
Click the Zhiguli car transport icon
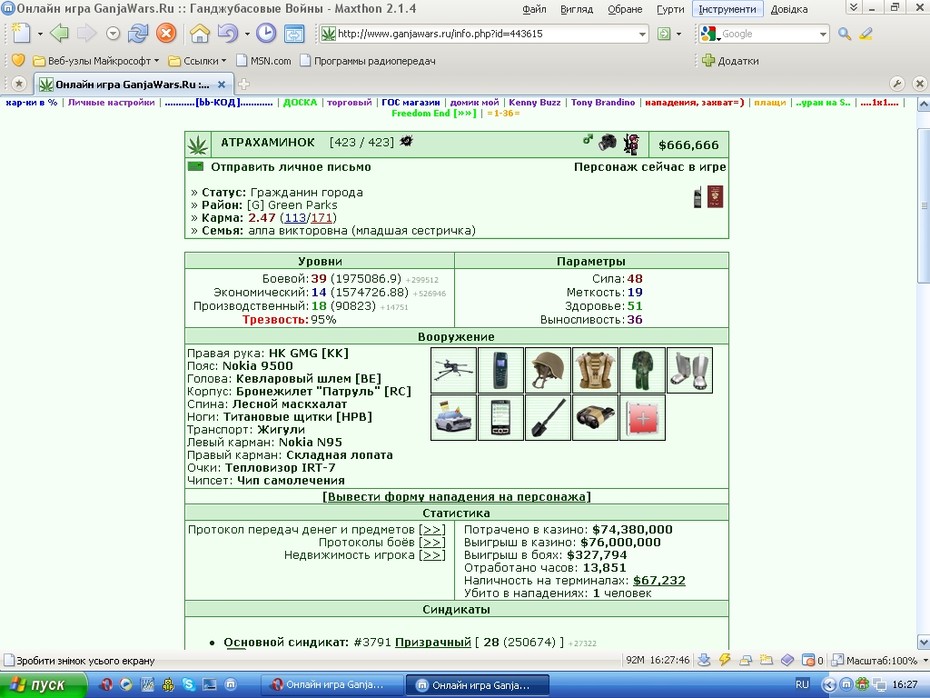pos(454,418)
